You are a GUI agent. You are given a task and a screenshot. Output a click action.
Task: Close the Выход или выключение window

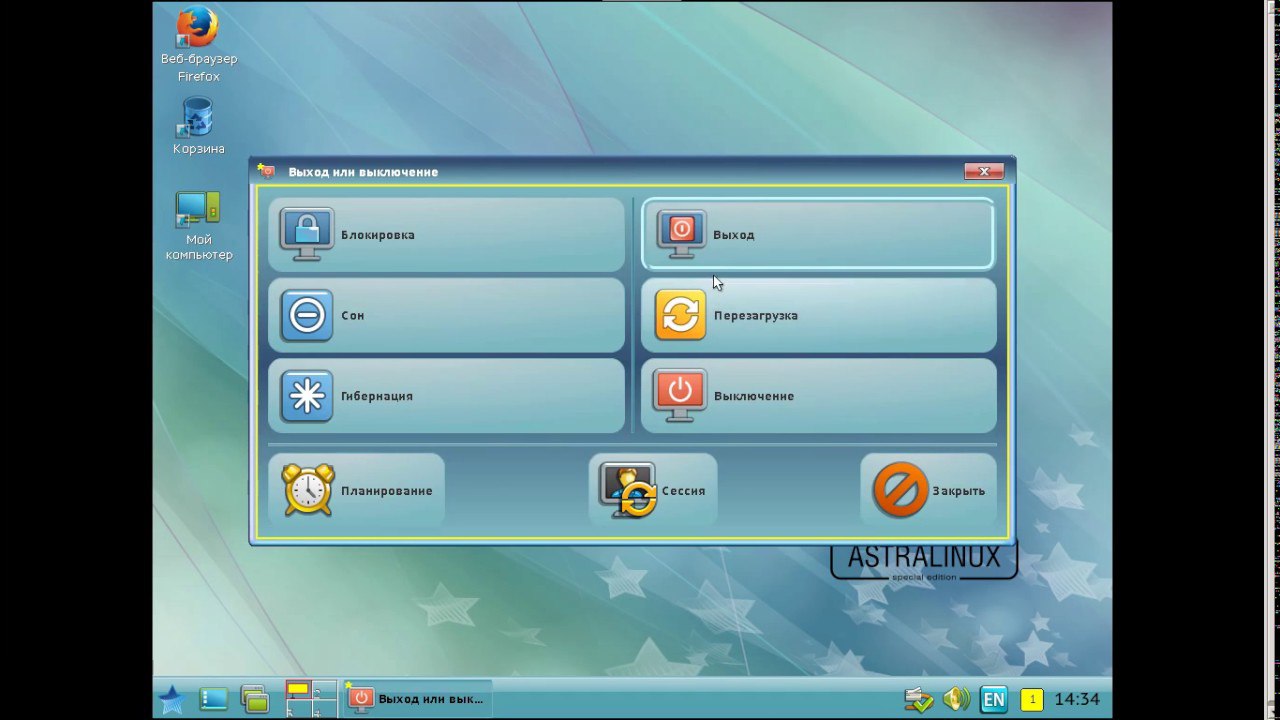point(984,172)
